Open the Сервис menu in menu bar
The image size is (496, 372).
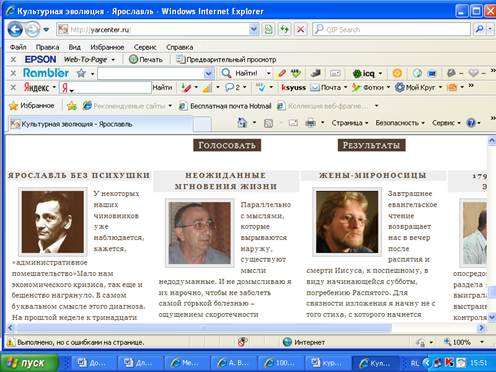(x=145, y=47)
